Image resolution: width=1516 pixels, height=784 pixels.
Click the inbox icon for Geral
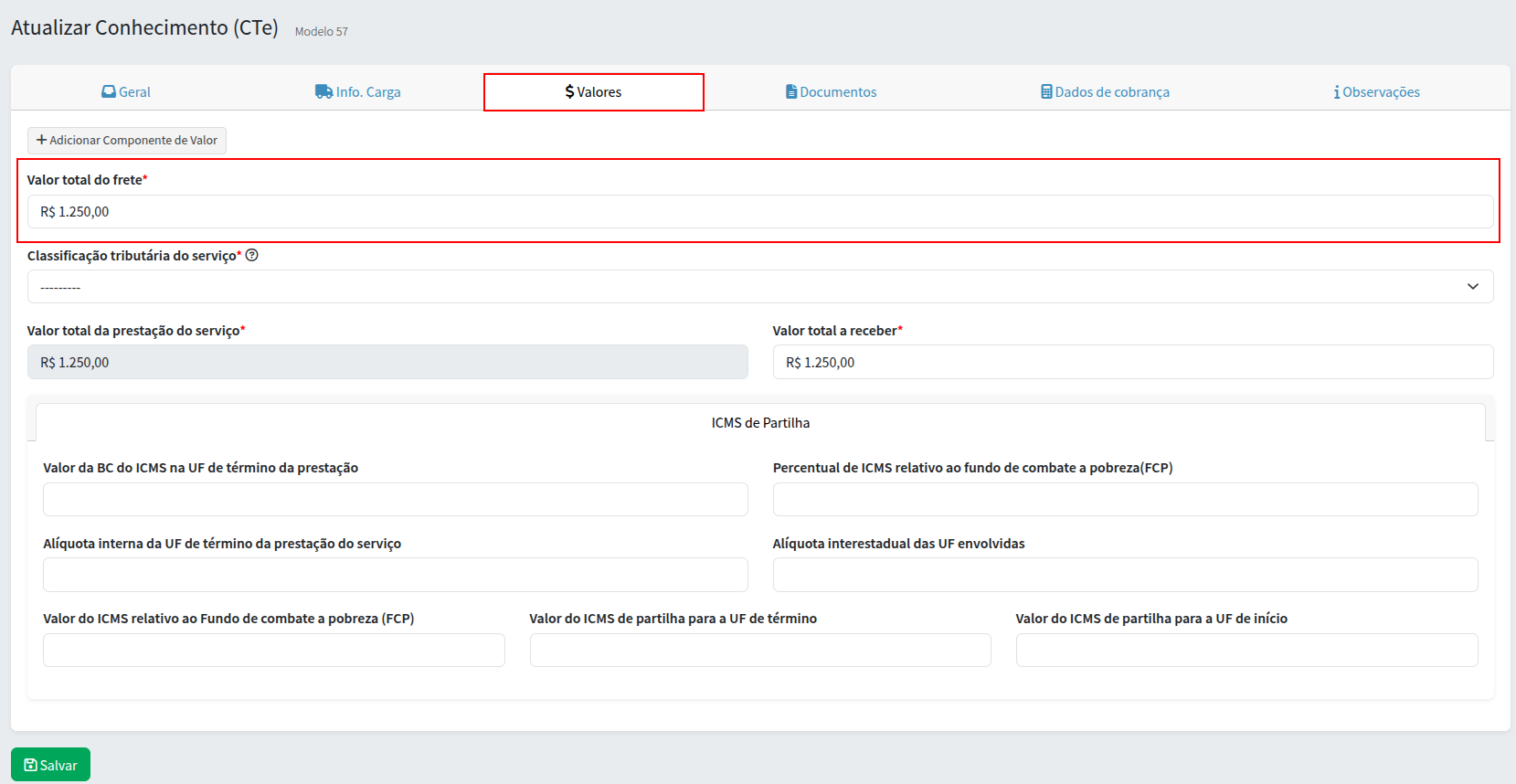pos(109,91)
